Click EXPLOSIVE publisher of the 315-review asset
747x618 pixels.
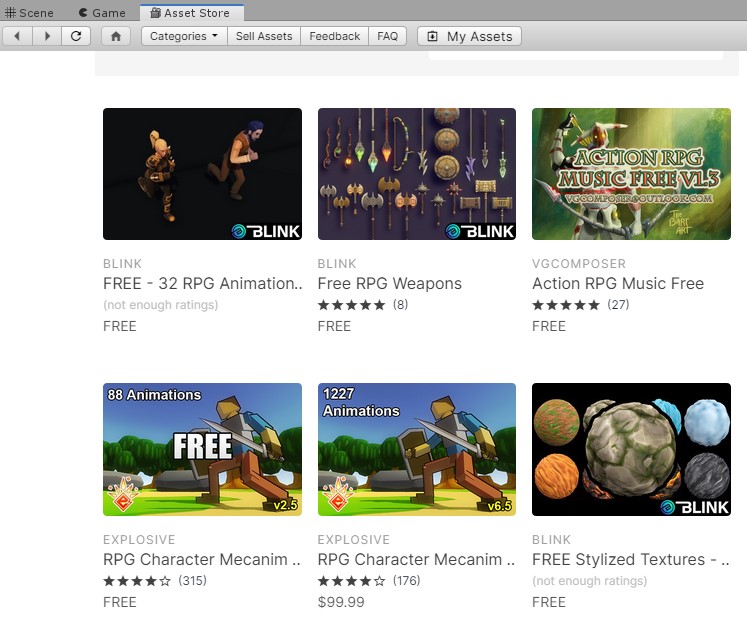(x=139, y=539)
